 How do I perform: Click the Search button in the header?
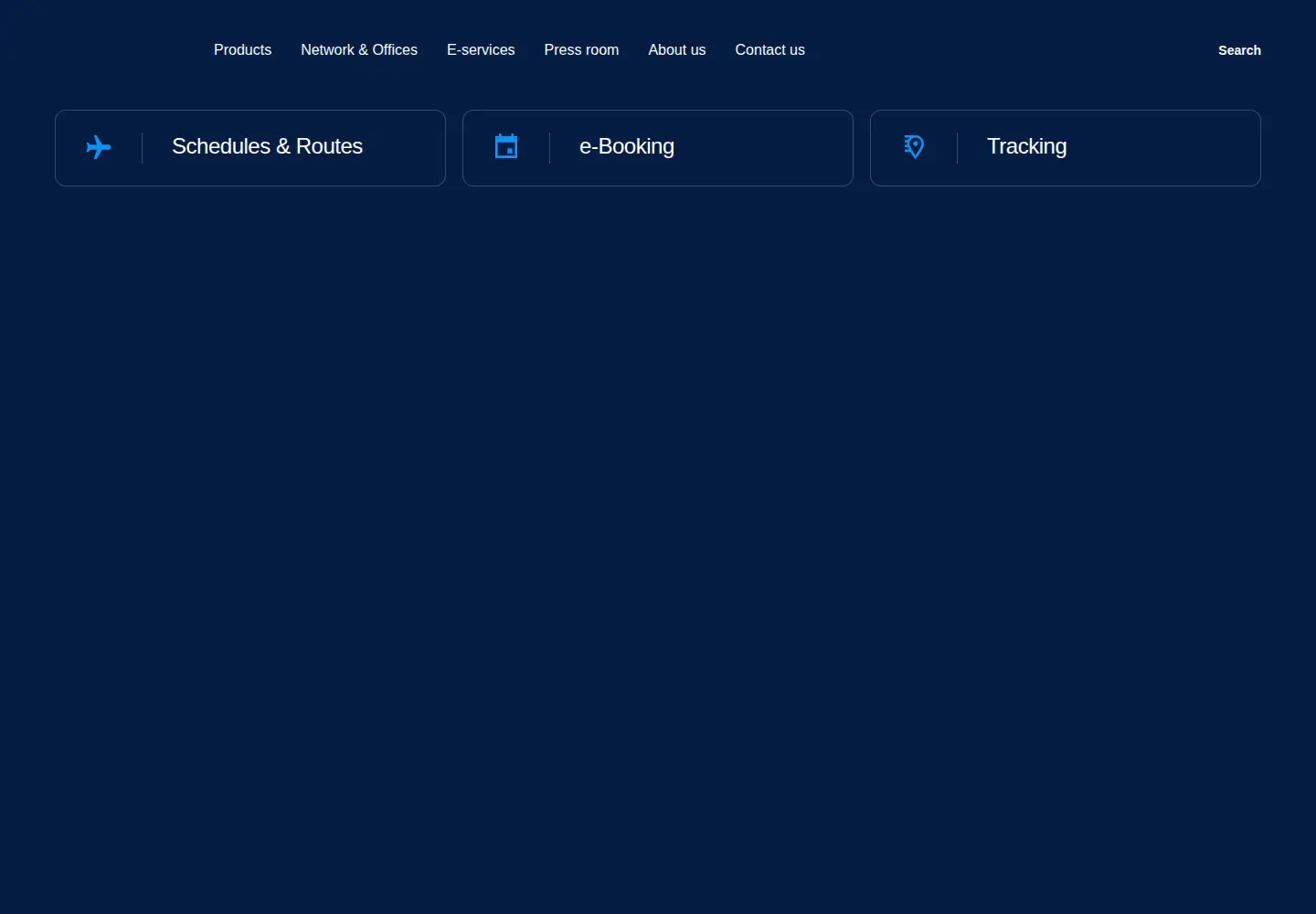(1239, 50)
